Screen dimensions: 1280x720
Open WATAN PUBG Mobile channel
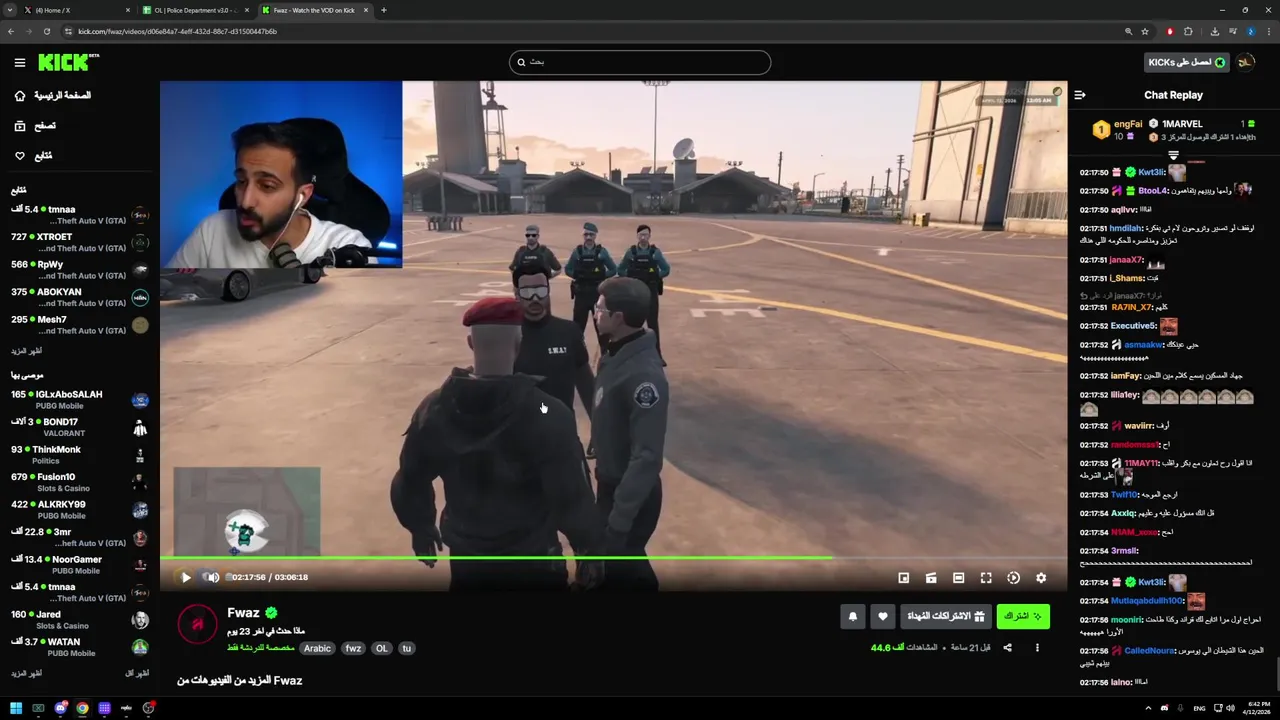(80, 648)
